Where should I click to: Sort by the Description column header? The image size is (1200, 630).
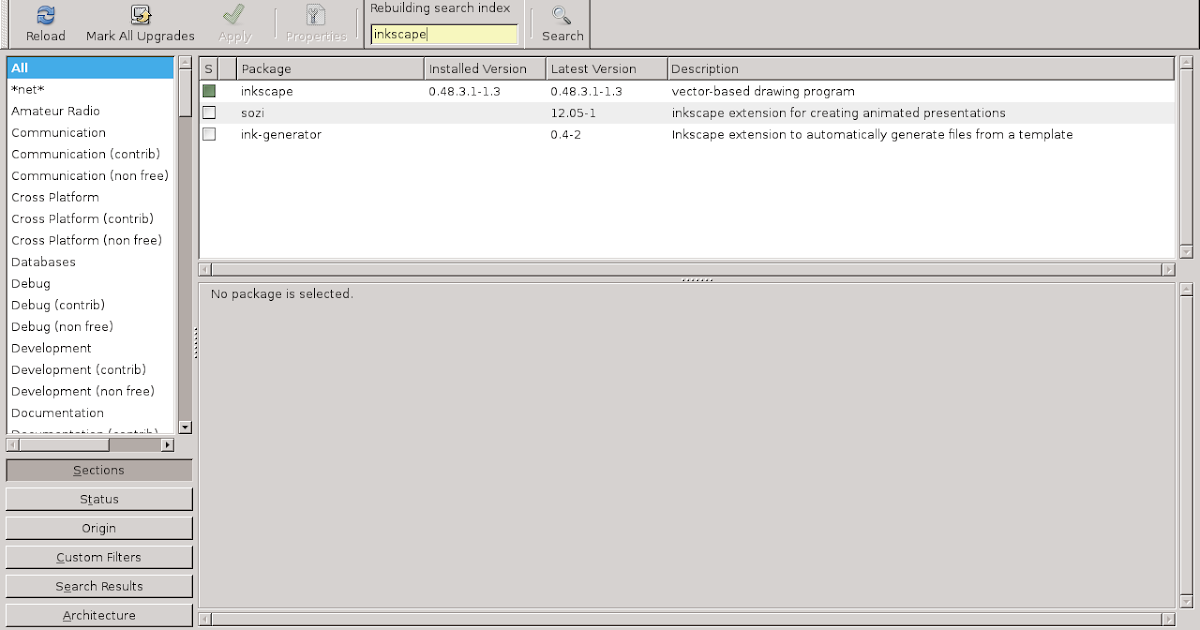(920, 69)
